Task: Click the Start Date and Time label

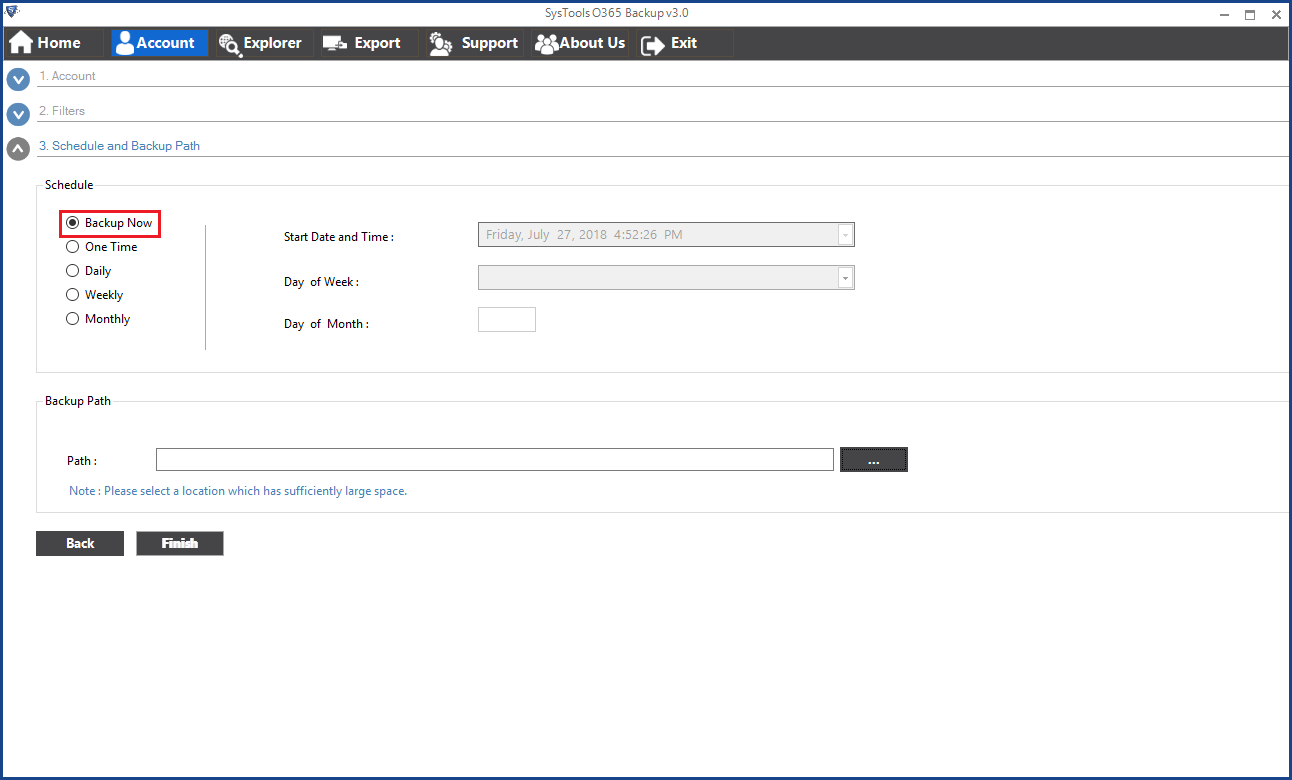Action: click(x=339, y=237)
